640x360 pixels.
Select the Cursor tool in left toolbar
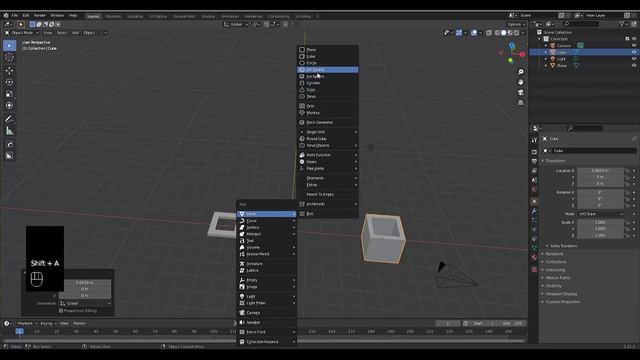(9, 58)
